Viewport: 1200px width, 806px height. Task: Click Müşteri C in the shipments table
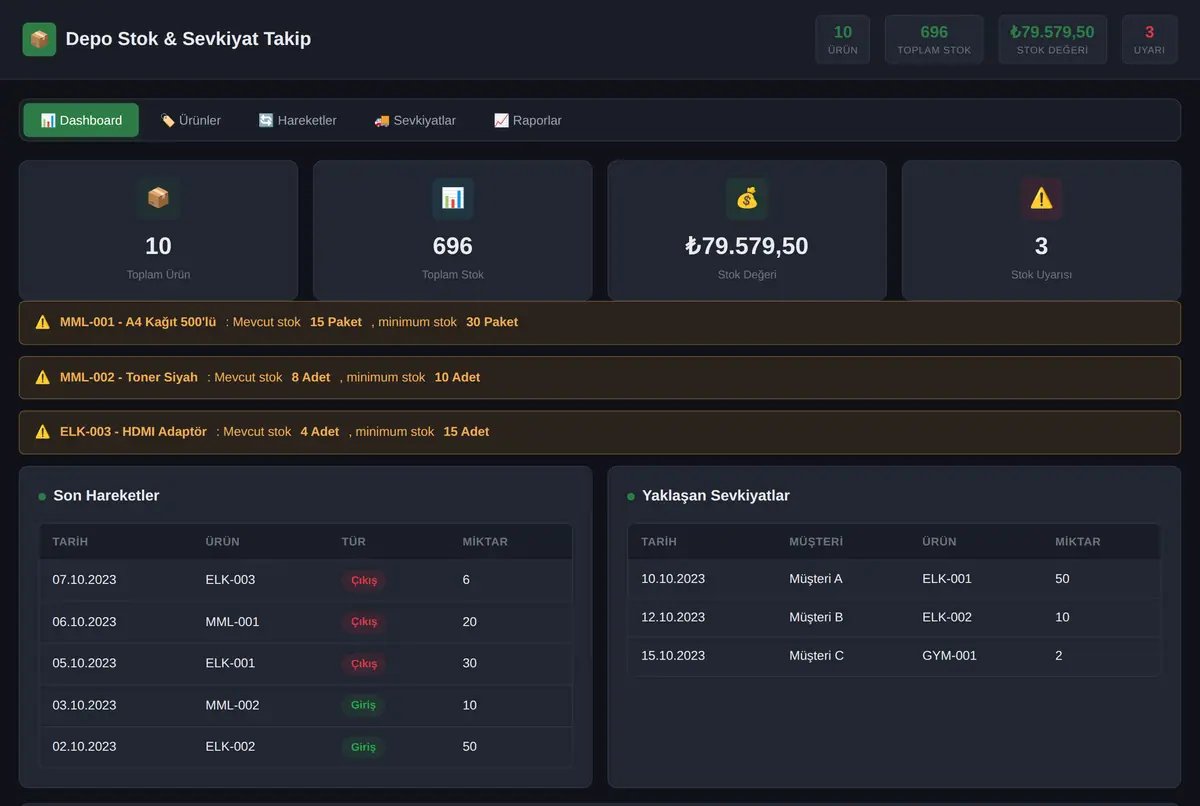click(816, 656)
